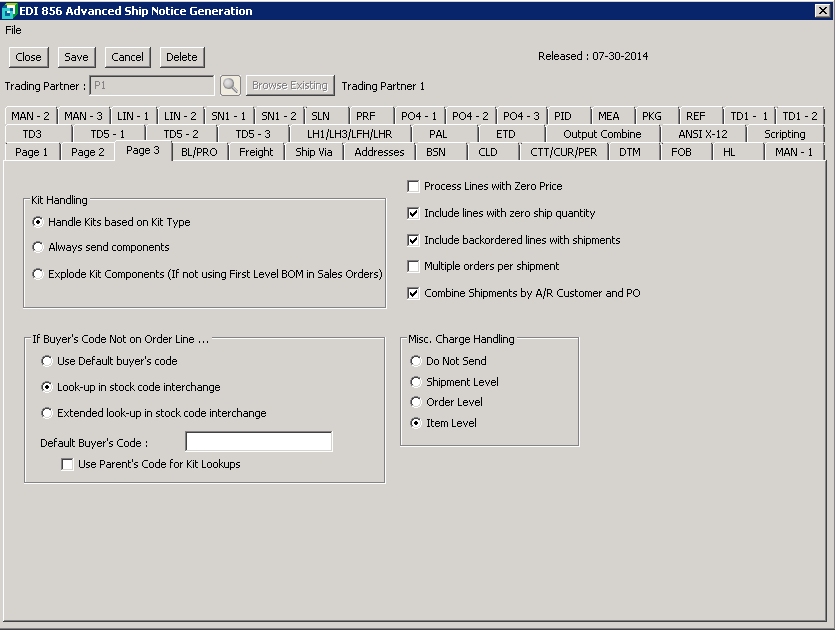
Task: Click the magnifier lookup icon beside Trading Partner
Action: [230, 86]
